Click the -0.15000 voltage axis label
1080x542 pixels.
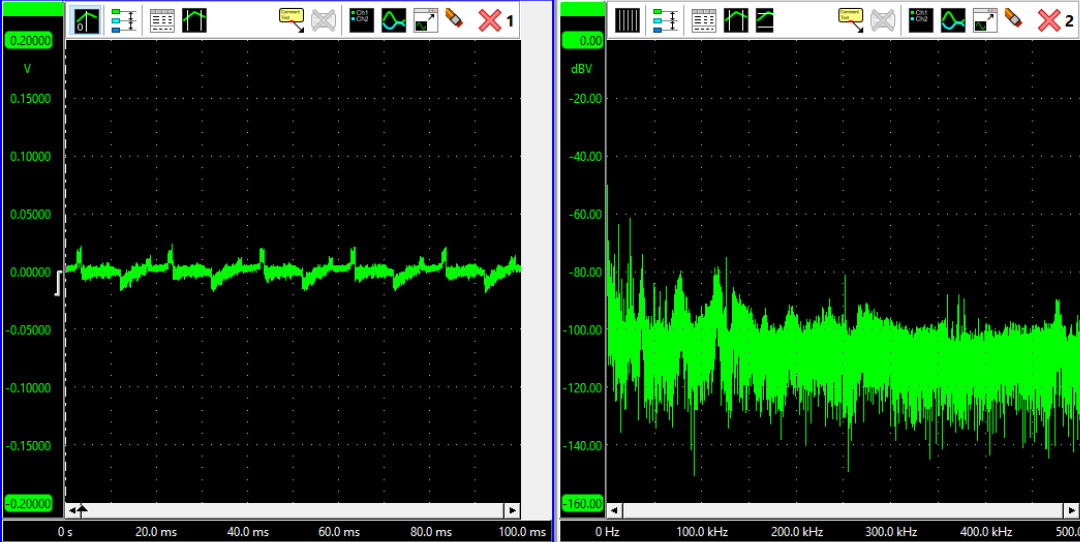click(28, 446)
